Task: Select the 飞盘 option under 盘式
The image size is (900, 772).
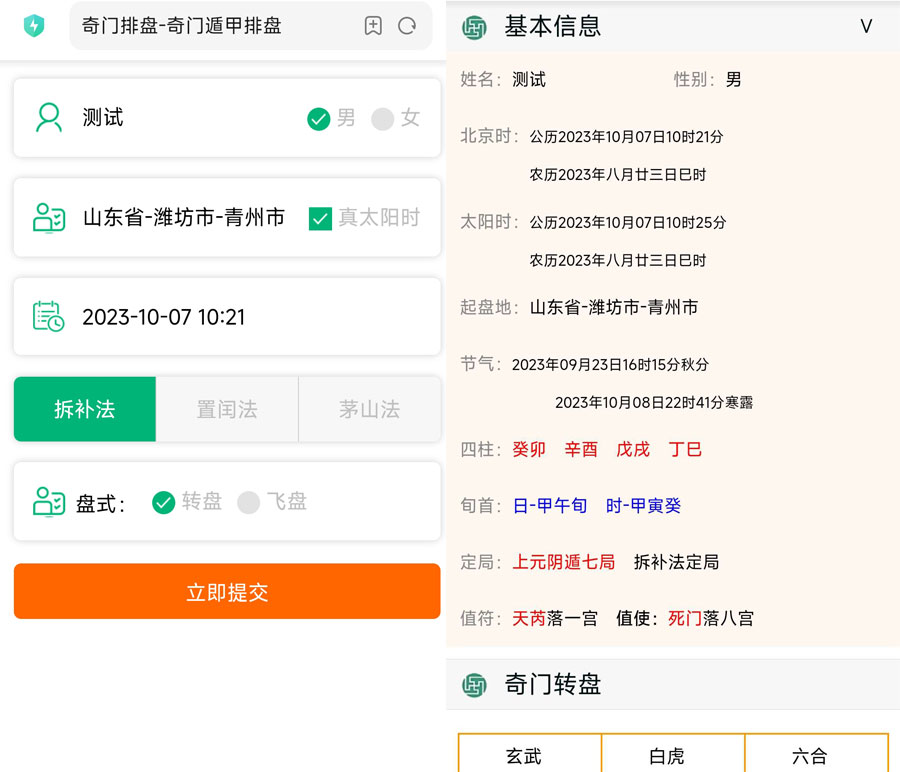Action: click(x=249, y=503)
